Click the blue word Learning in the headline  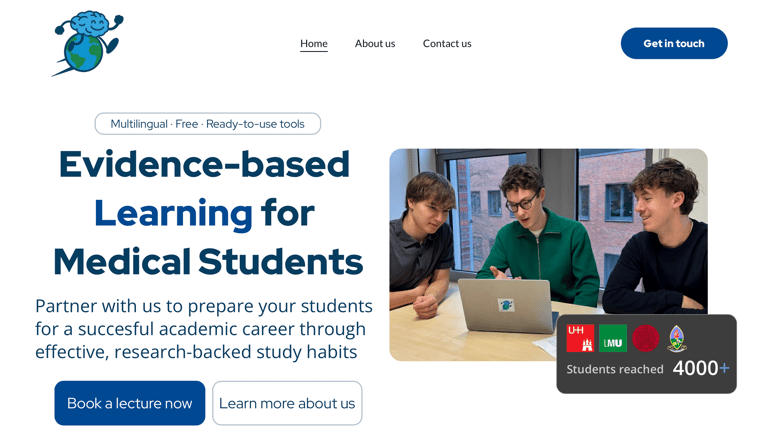pyautogui.click(x=173, y=213)
